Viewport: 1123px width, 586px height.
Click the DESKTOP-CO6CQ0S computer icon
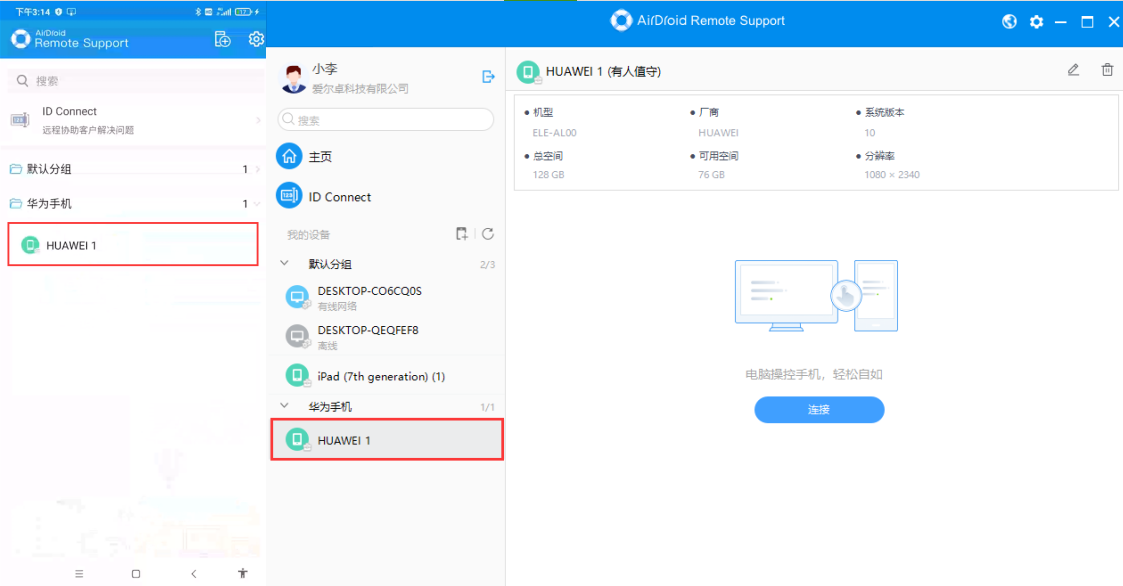297,297
